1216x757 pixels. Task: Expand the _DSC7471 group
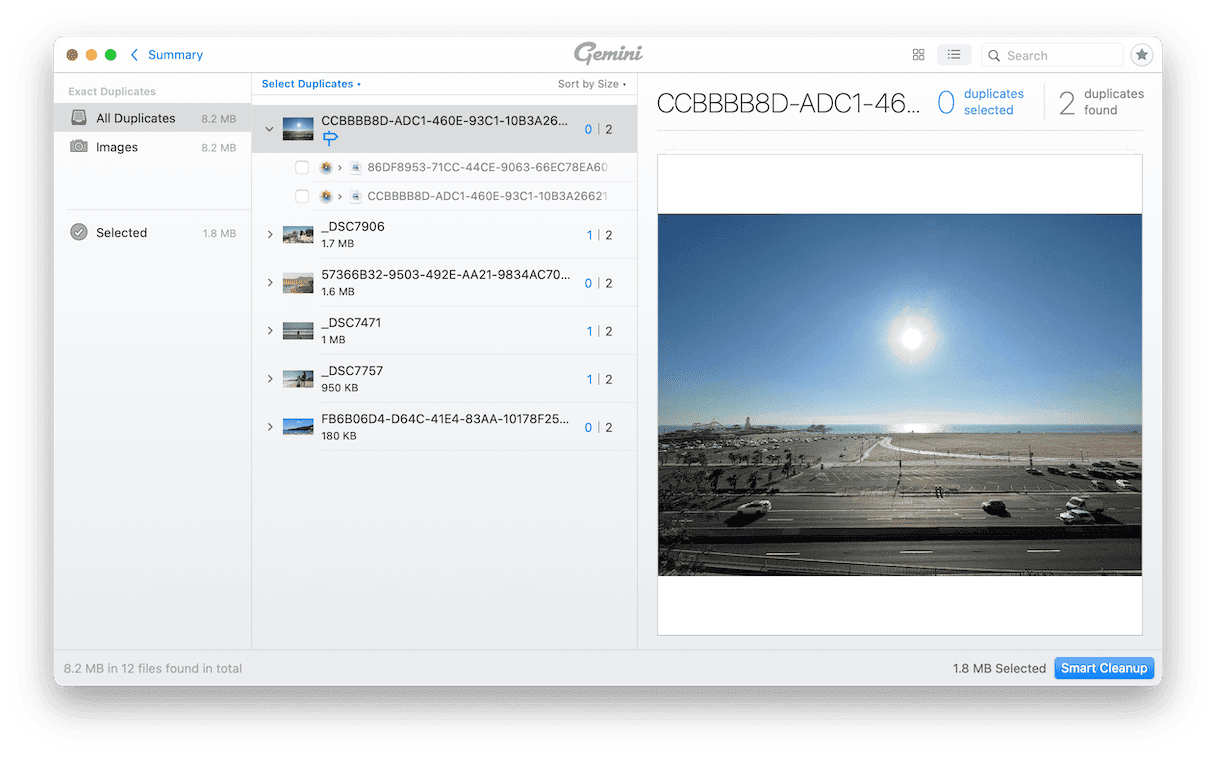coord(270,331)
